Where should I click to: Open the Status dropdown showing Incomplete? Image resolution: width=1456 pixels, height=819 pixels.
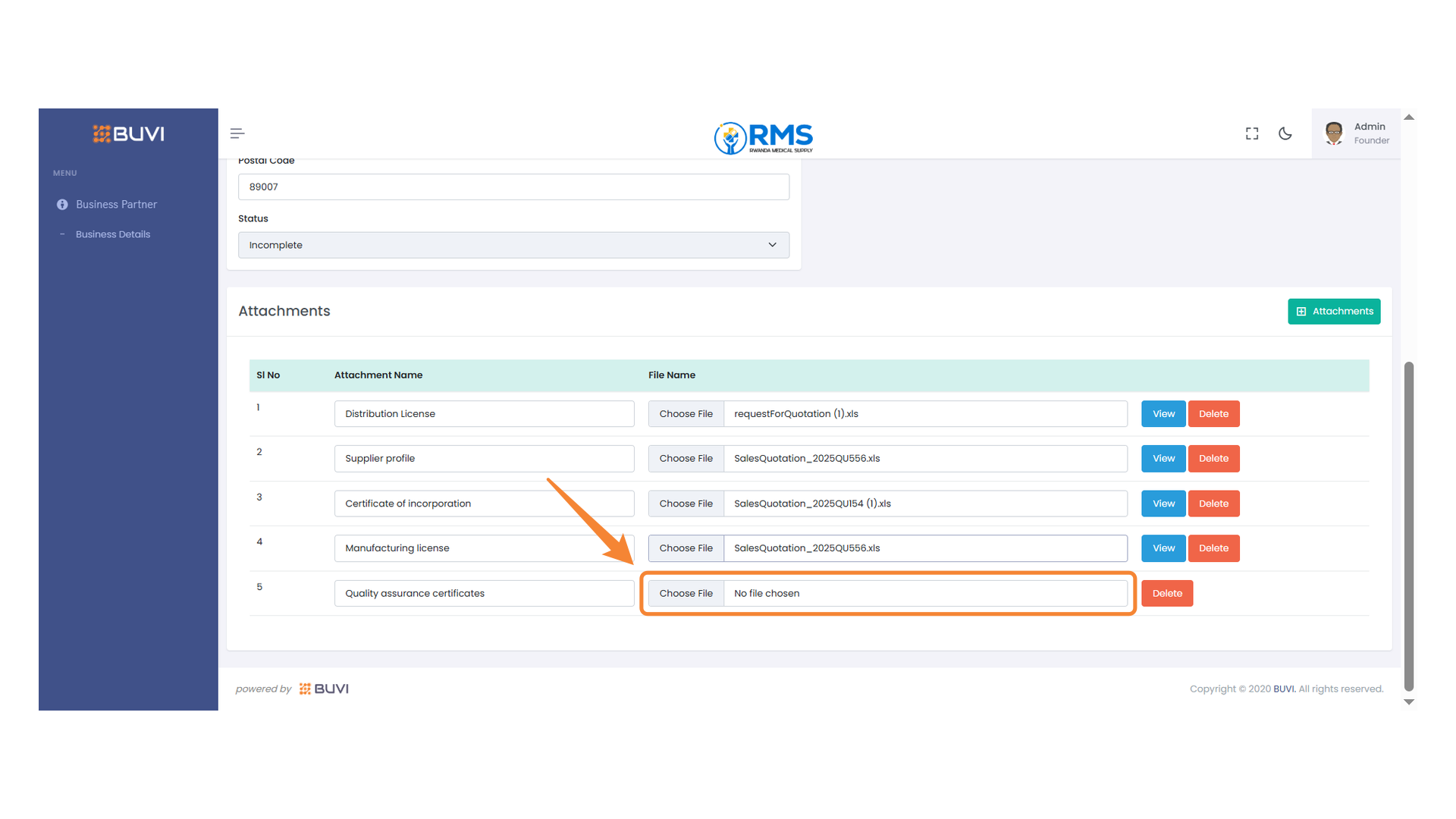tap(513, 245)
